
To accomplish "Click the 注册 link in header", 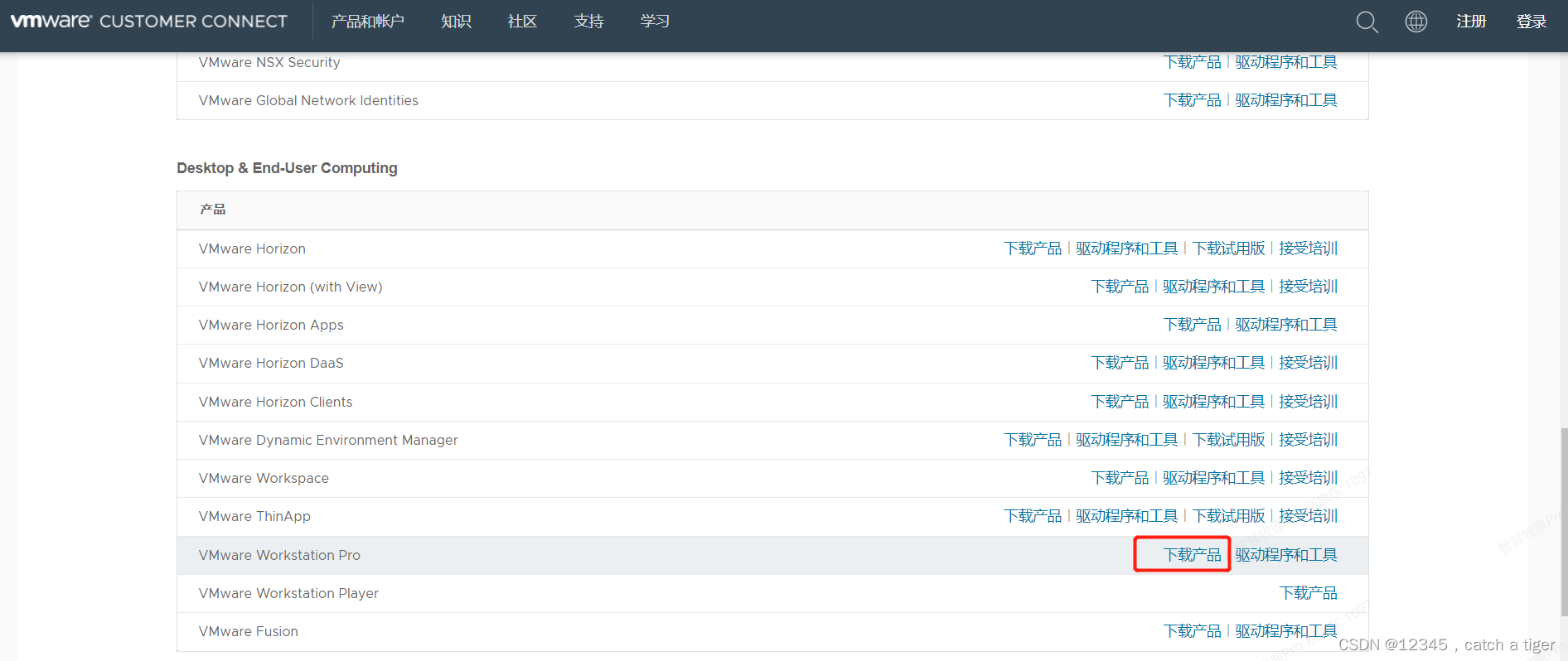I will tap(1472, 22).
